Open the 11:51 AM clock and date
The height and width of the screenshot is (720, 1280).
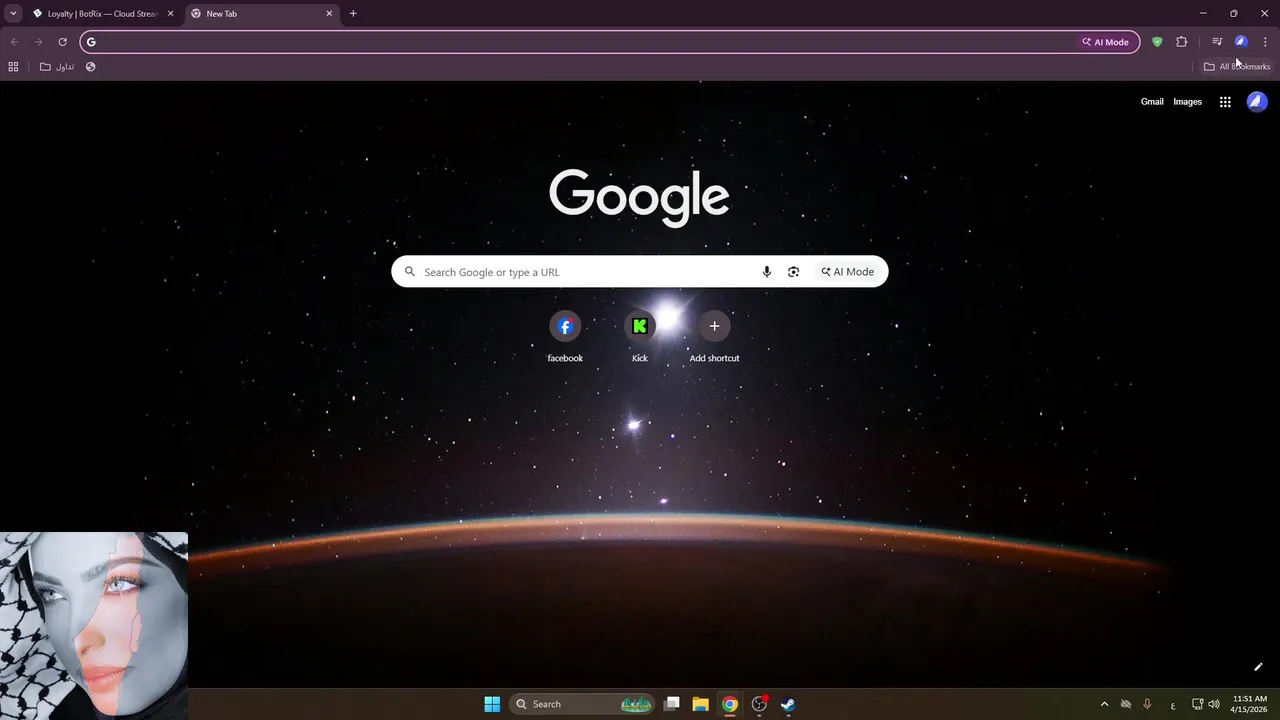click(1250, 704)
